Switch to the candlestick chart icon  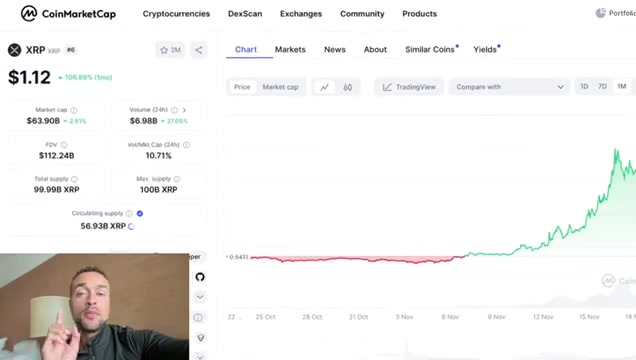click(x=348, y=87)
